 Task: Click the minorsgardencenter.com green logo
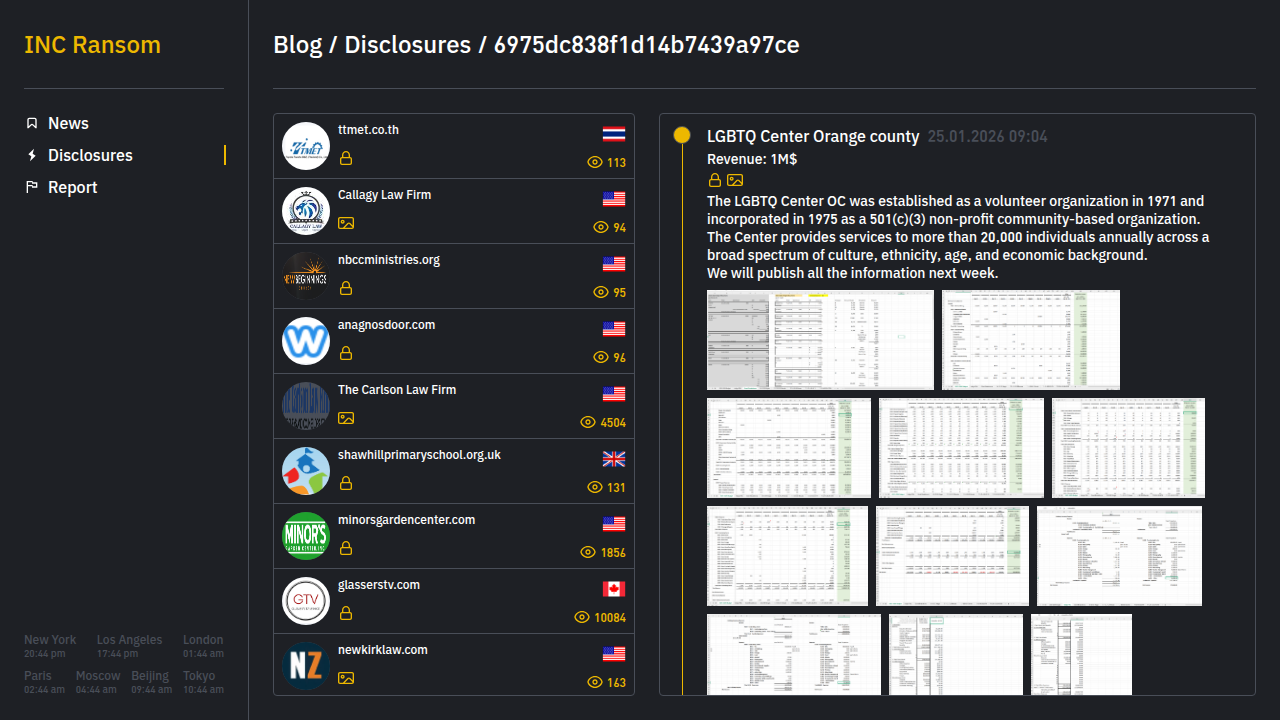[306, 536]
